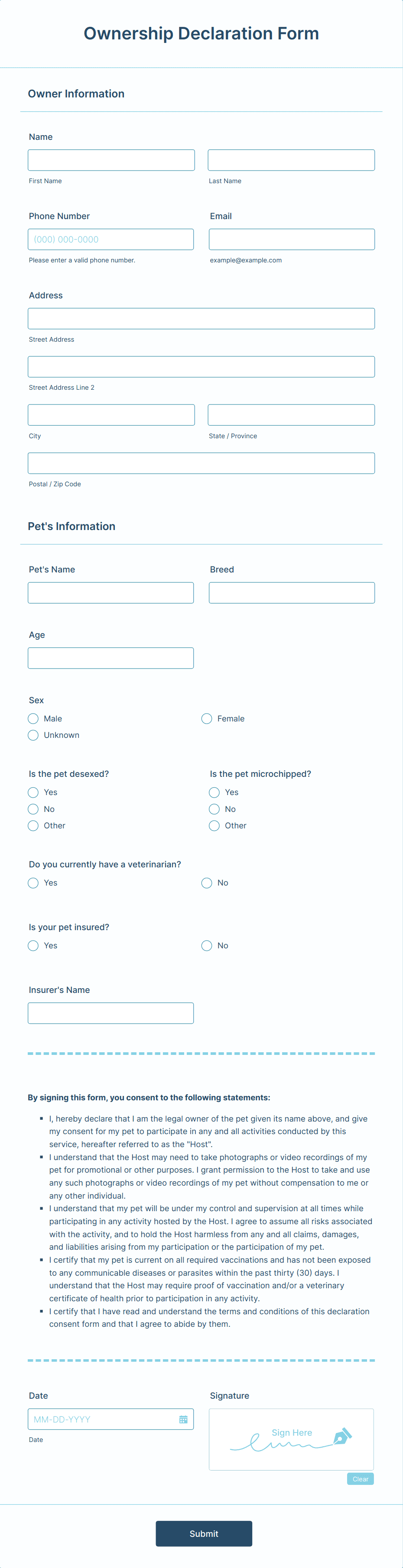Image resolution: width=403 pixels, height=1568 pixels.
Task: Focus the Last Name input field
Action: (x=292, y=160)
